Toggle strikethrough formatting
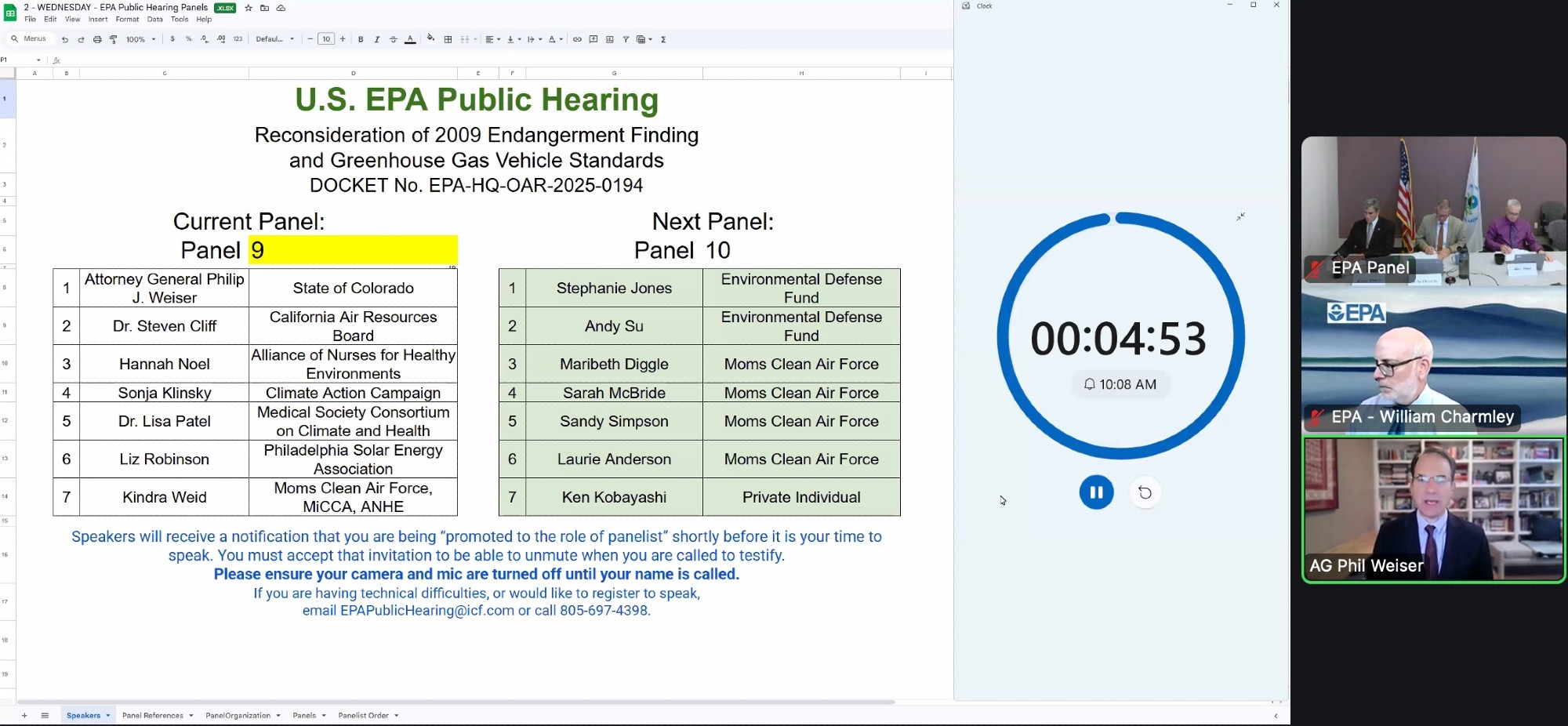 click(394, 39)
